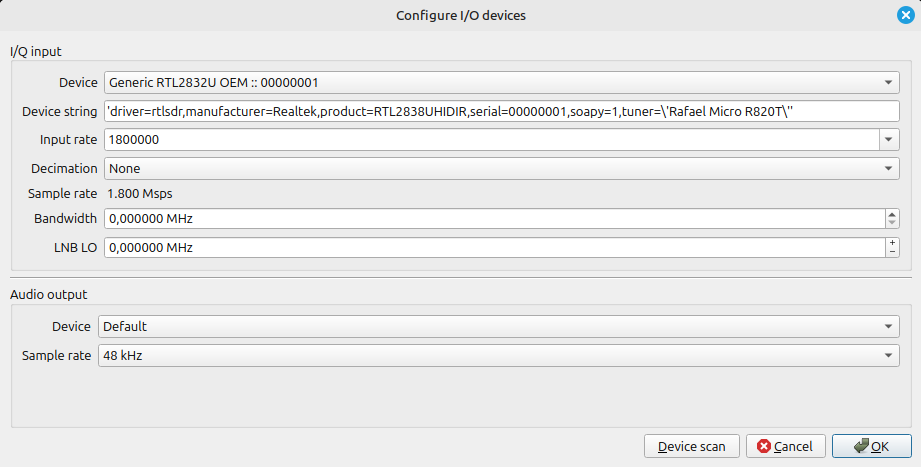Click the Device scan button
This screenshot has width=921, height=467.
[691, 446]
